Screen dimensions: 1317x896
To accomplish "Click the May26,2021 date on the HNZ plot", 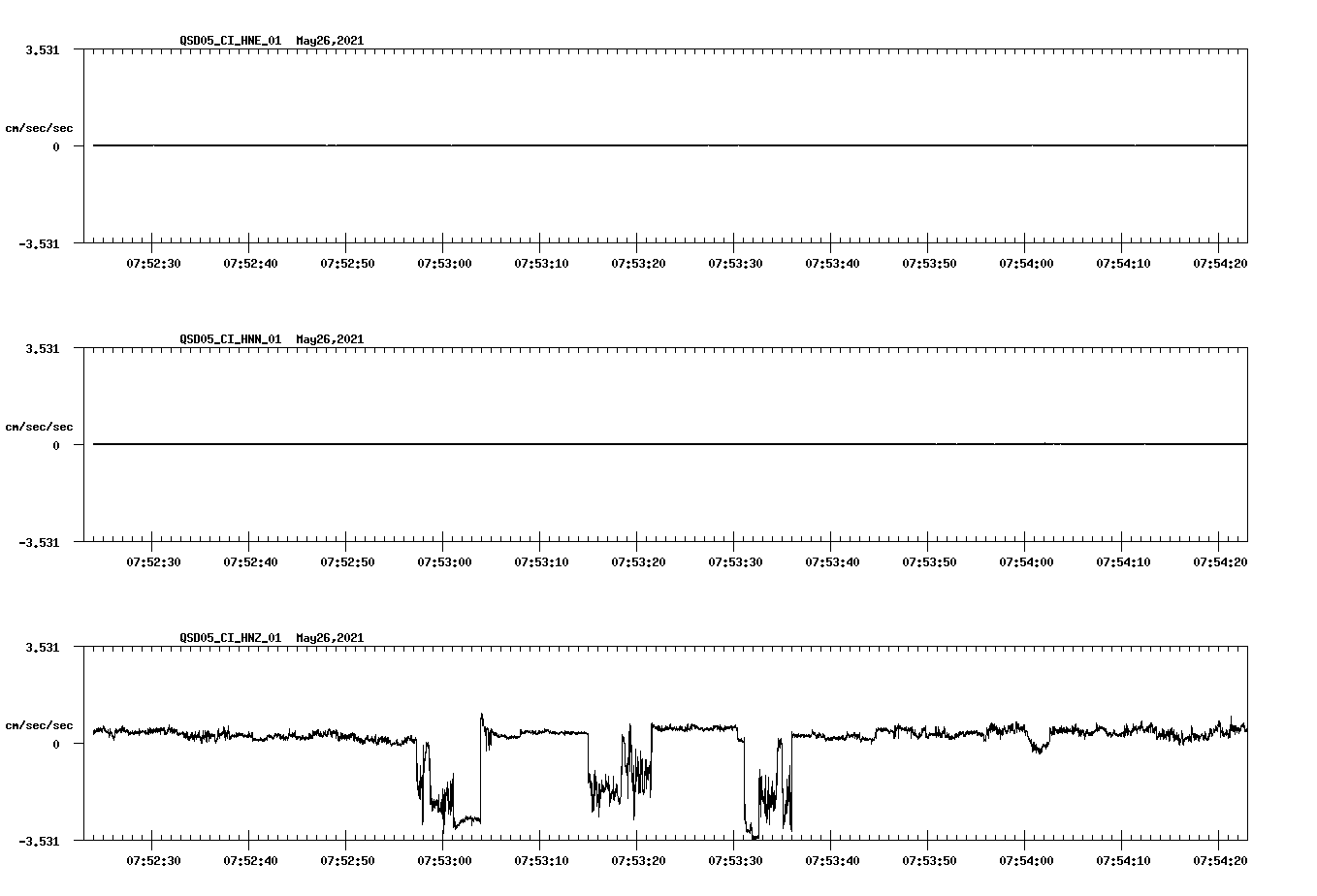I will coord(329,639).
